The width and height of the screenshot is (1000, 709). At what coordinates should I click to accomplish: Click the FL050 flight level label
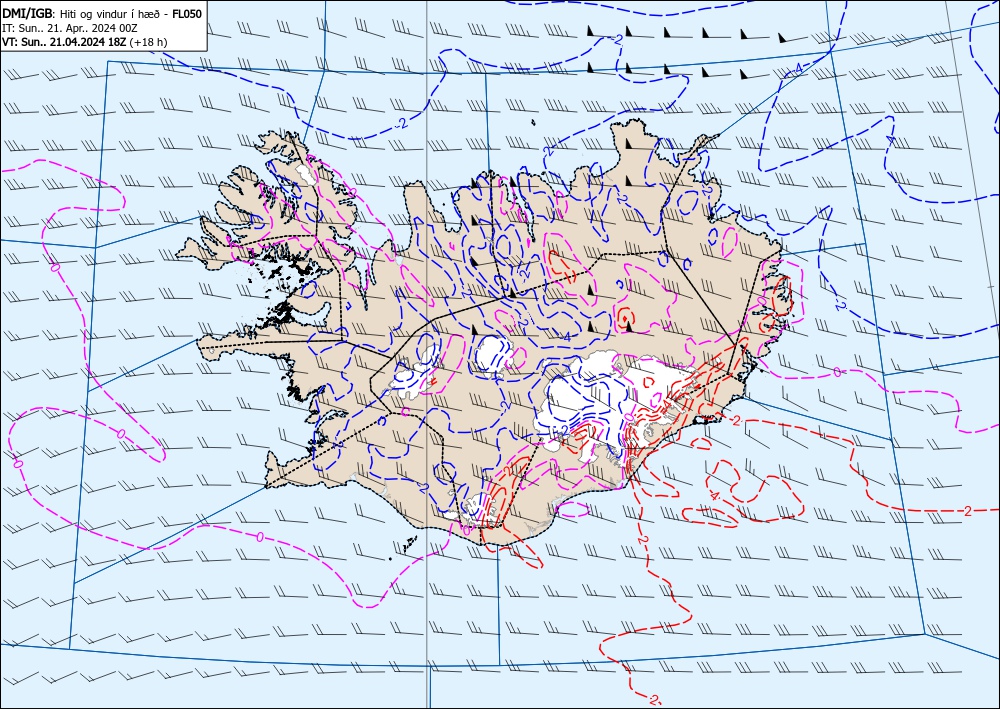tap(188, 13)
